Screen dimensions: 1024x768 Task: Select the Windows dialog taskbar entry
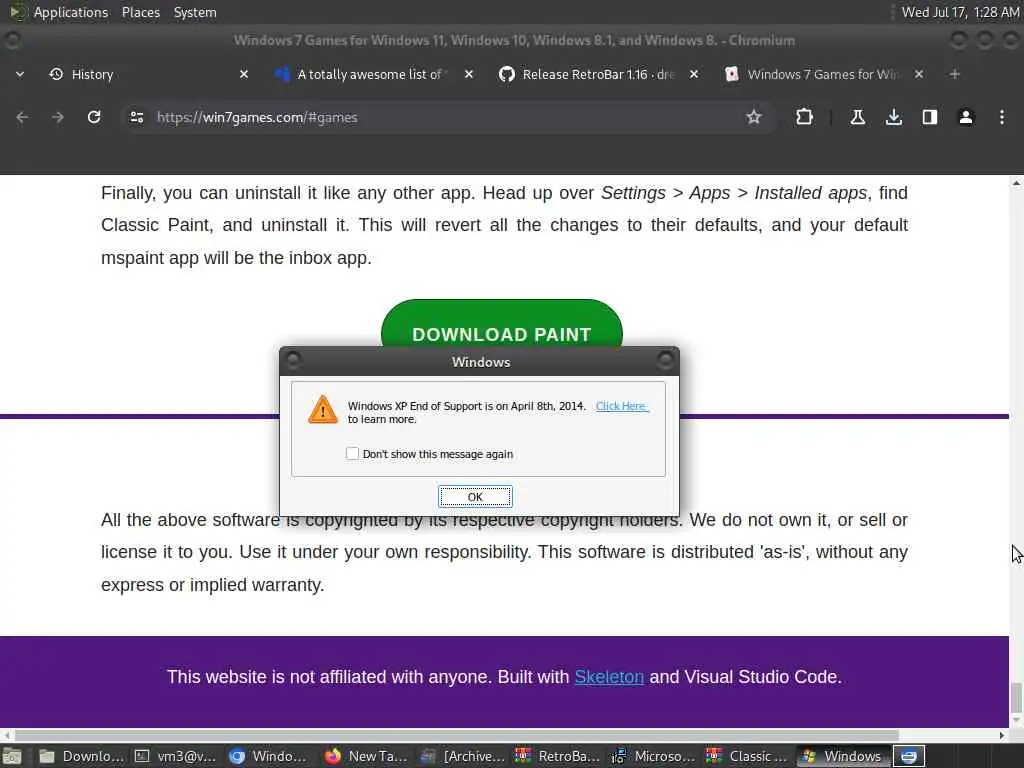pyautogui.click(x=843, y=756)
